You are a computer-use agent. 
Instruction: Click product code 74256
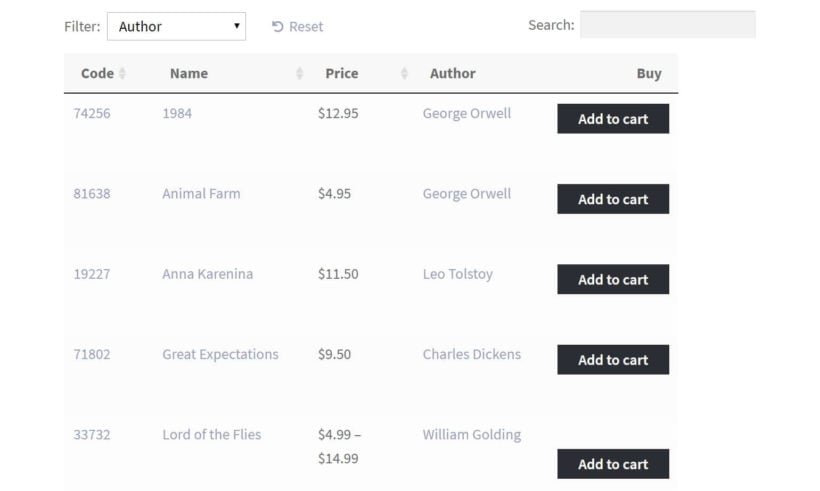tap(92, 113)
